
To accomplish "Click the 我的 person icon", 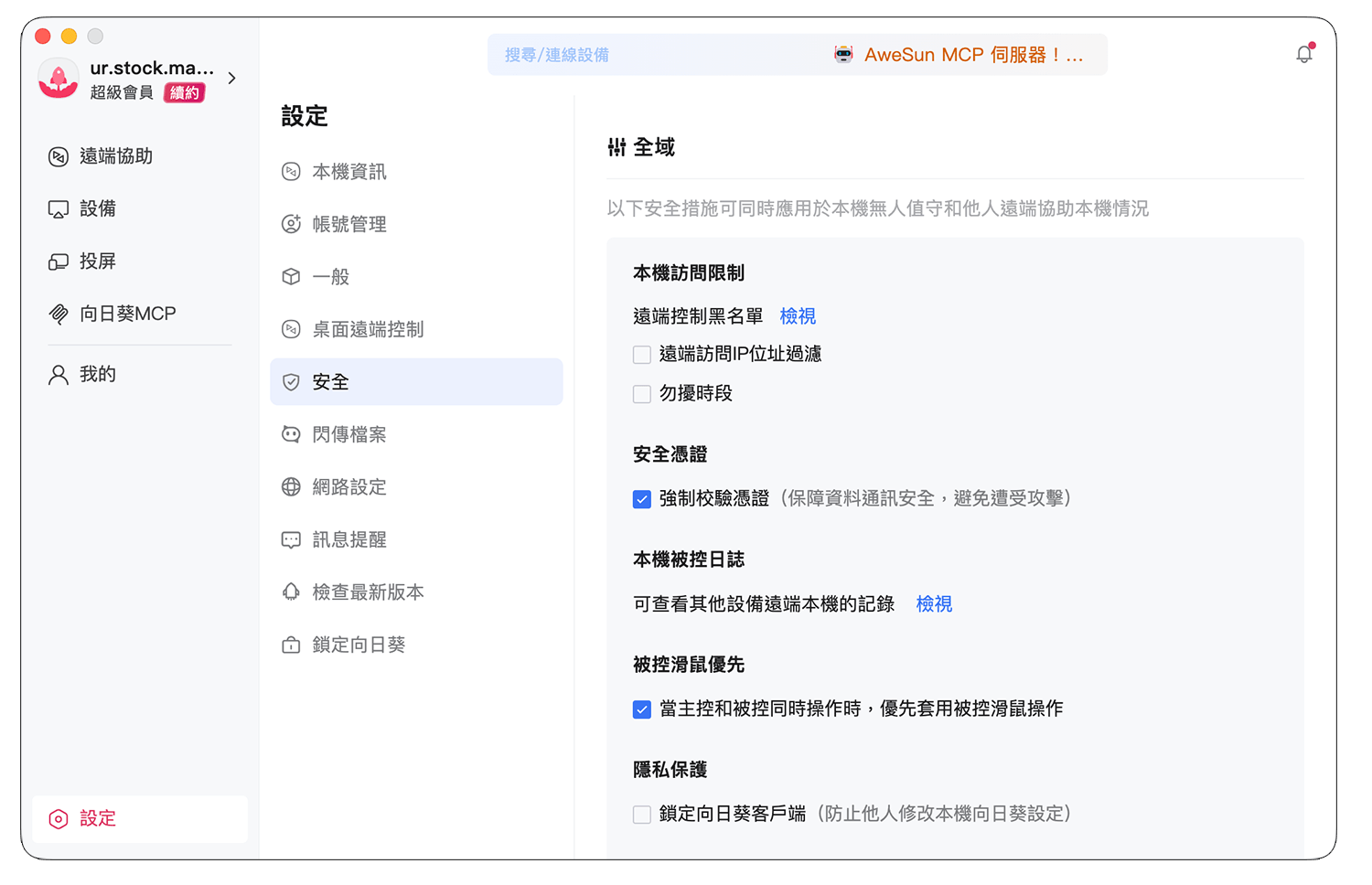I will point(59,375).
